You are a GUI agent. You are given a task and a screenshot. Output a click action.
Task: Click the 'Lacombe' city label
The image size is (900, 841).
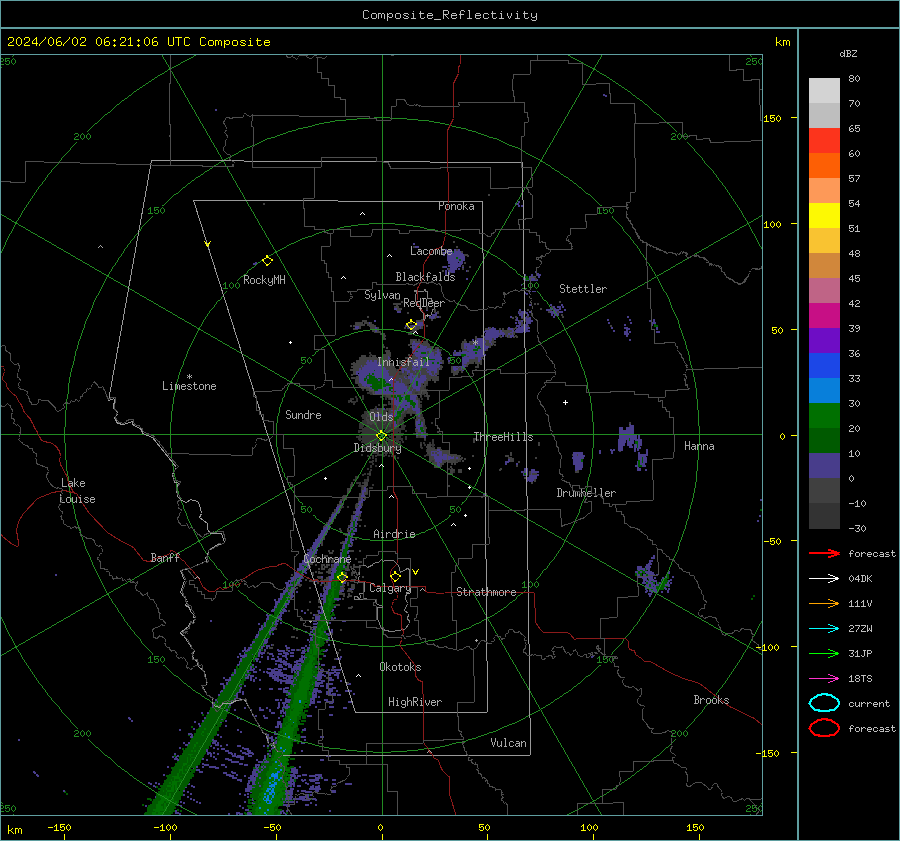click(x=431, y=251)
